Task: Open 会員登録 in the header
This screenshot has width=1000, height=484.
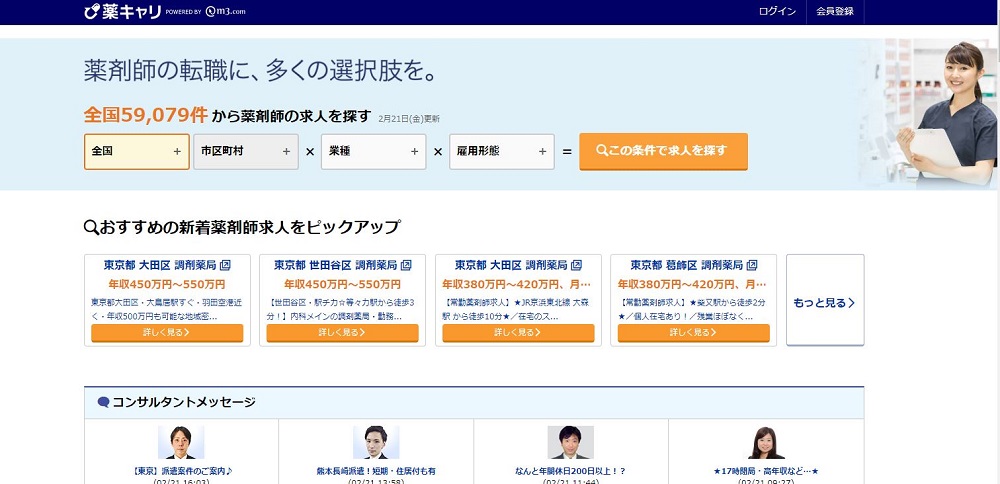Action: pyautogui.click(x=835, y=11)
